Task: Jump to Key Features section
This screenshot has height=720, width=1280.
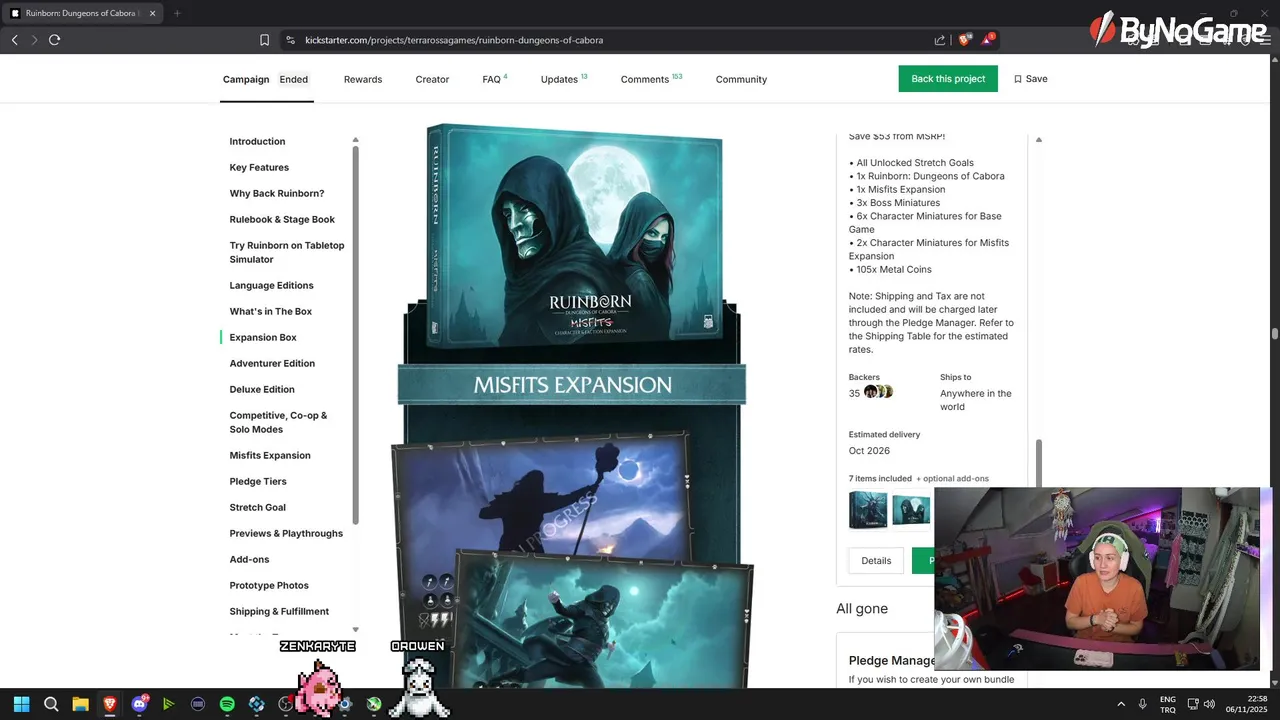Action: point(259,167)
